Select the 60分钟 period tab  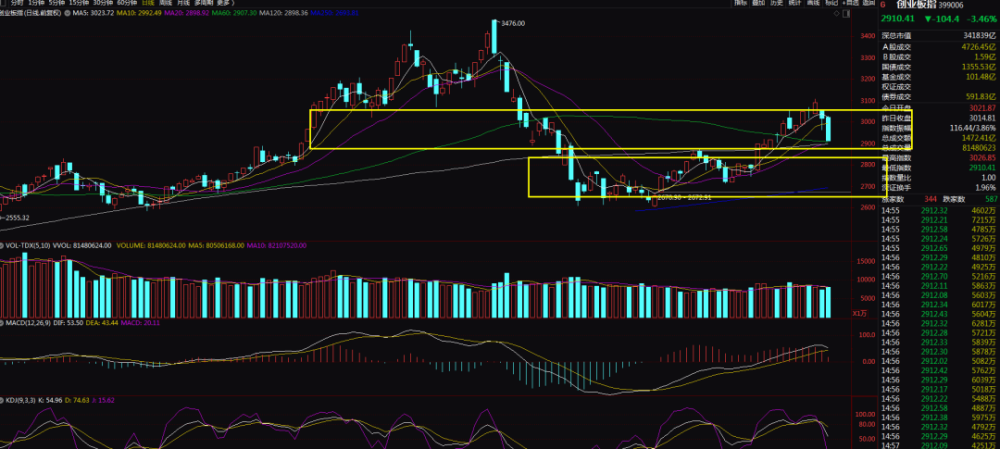click(127, 3)
